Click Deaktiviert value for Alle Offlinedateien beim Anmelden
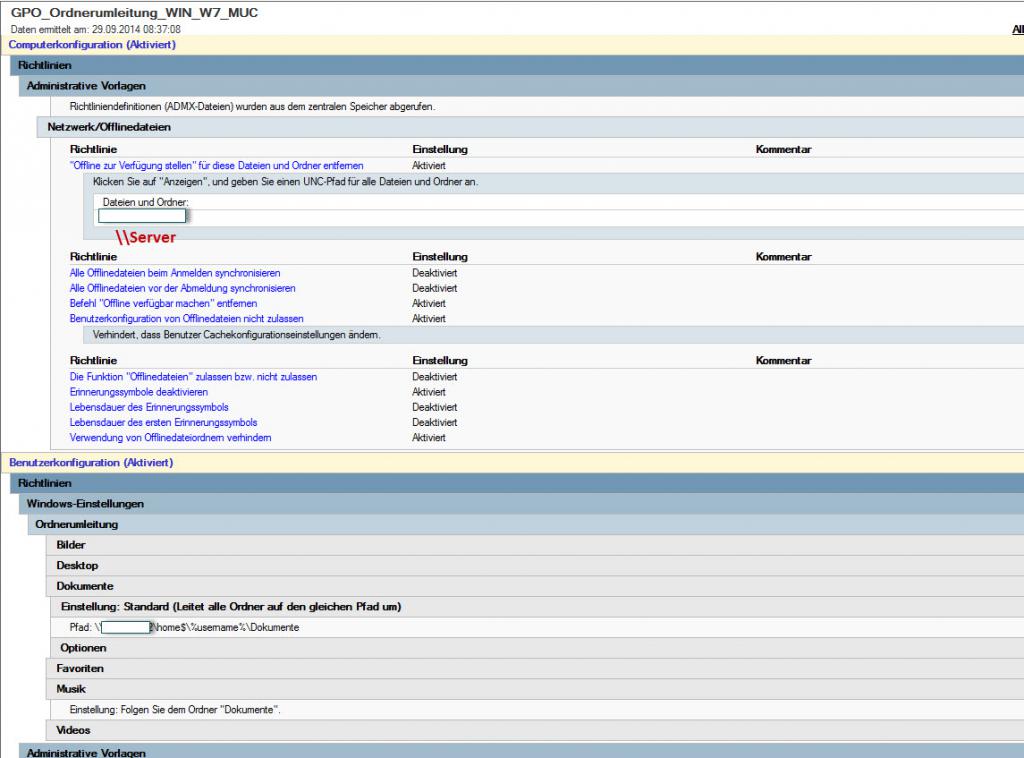The height and width of the screenshot is (758, 1024). click(x=434, y=273)
